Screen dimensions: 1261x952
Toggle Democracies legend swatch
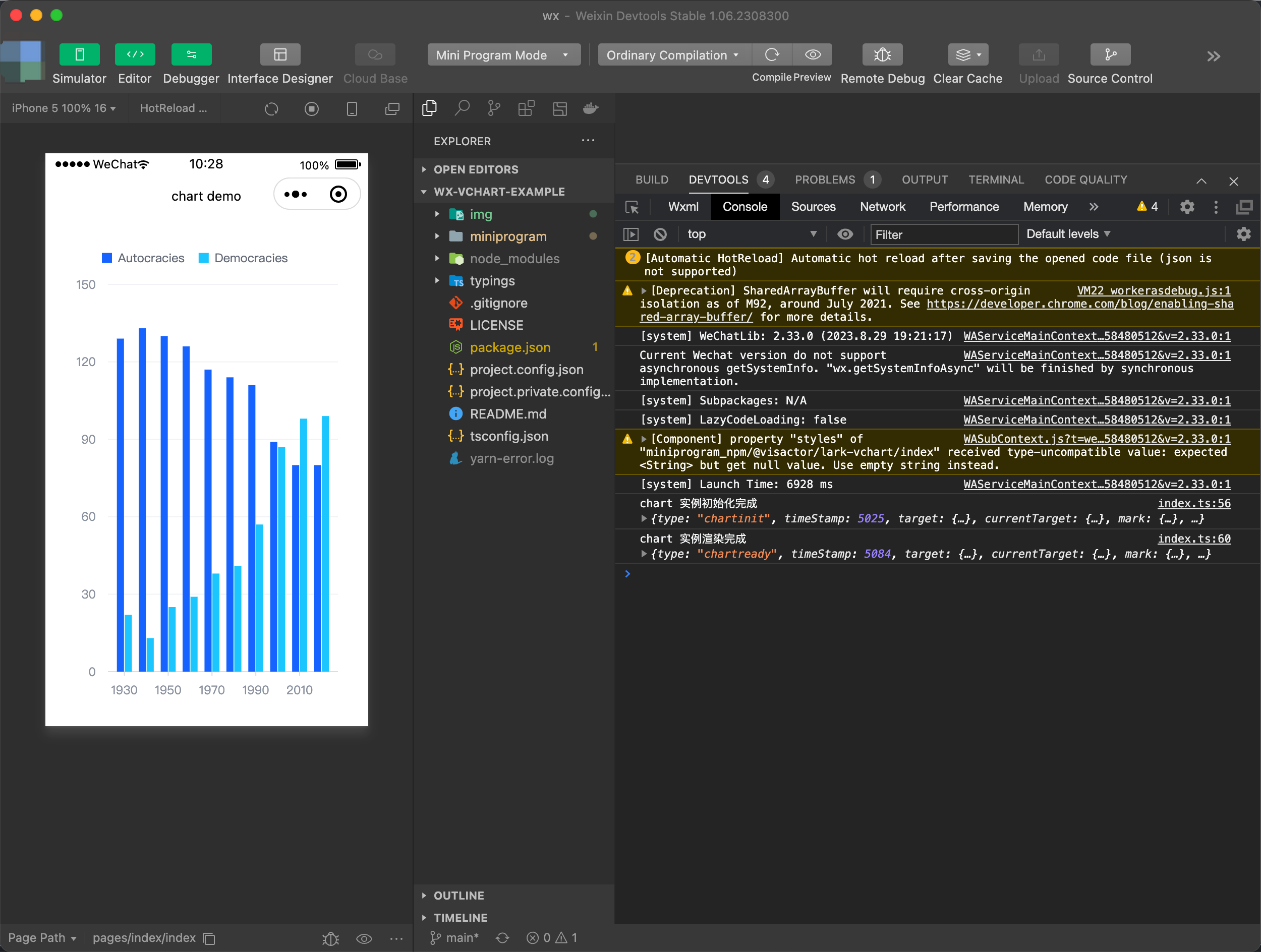[x=203, y=258]
